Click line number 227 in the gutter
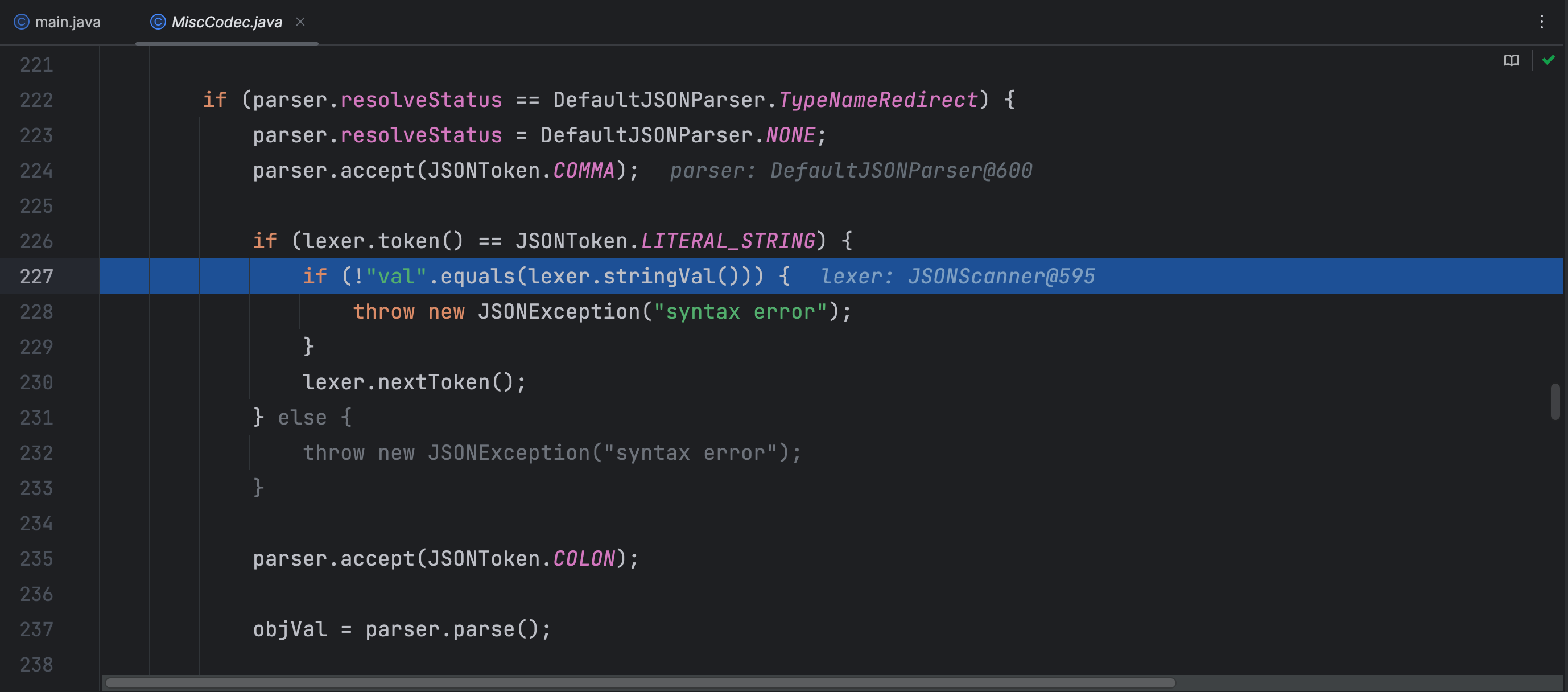1568x692 pixels. pos(36,277)
